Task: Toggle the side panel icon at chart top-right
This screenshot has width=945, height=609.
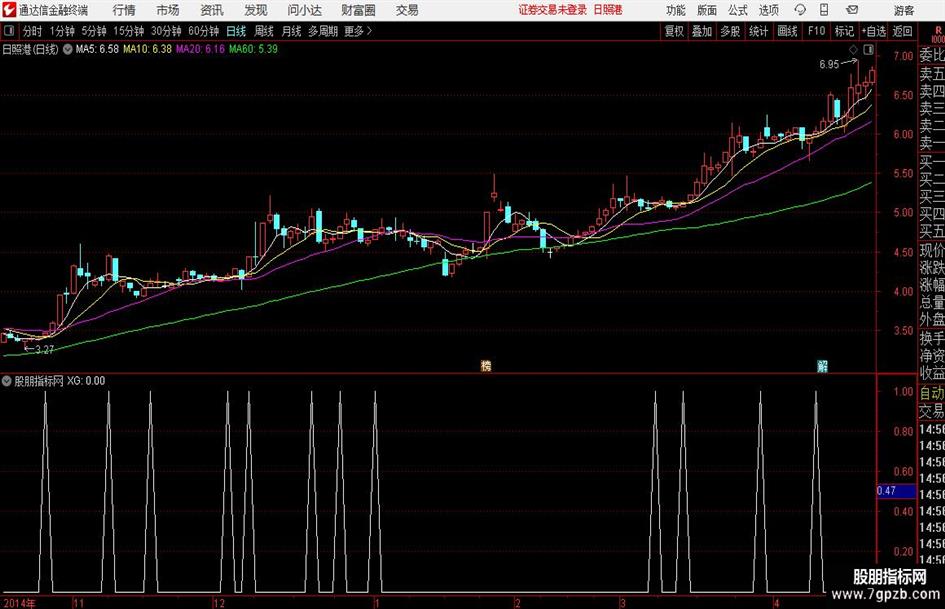Action: (x=868, y=49)
